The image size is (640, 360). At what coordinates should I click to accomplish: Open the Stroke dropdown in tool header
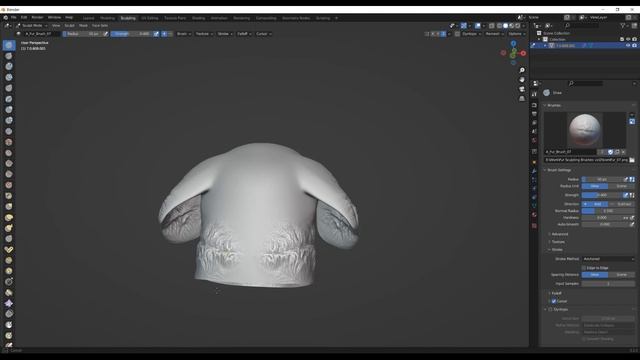coord(225,34)
